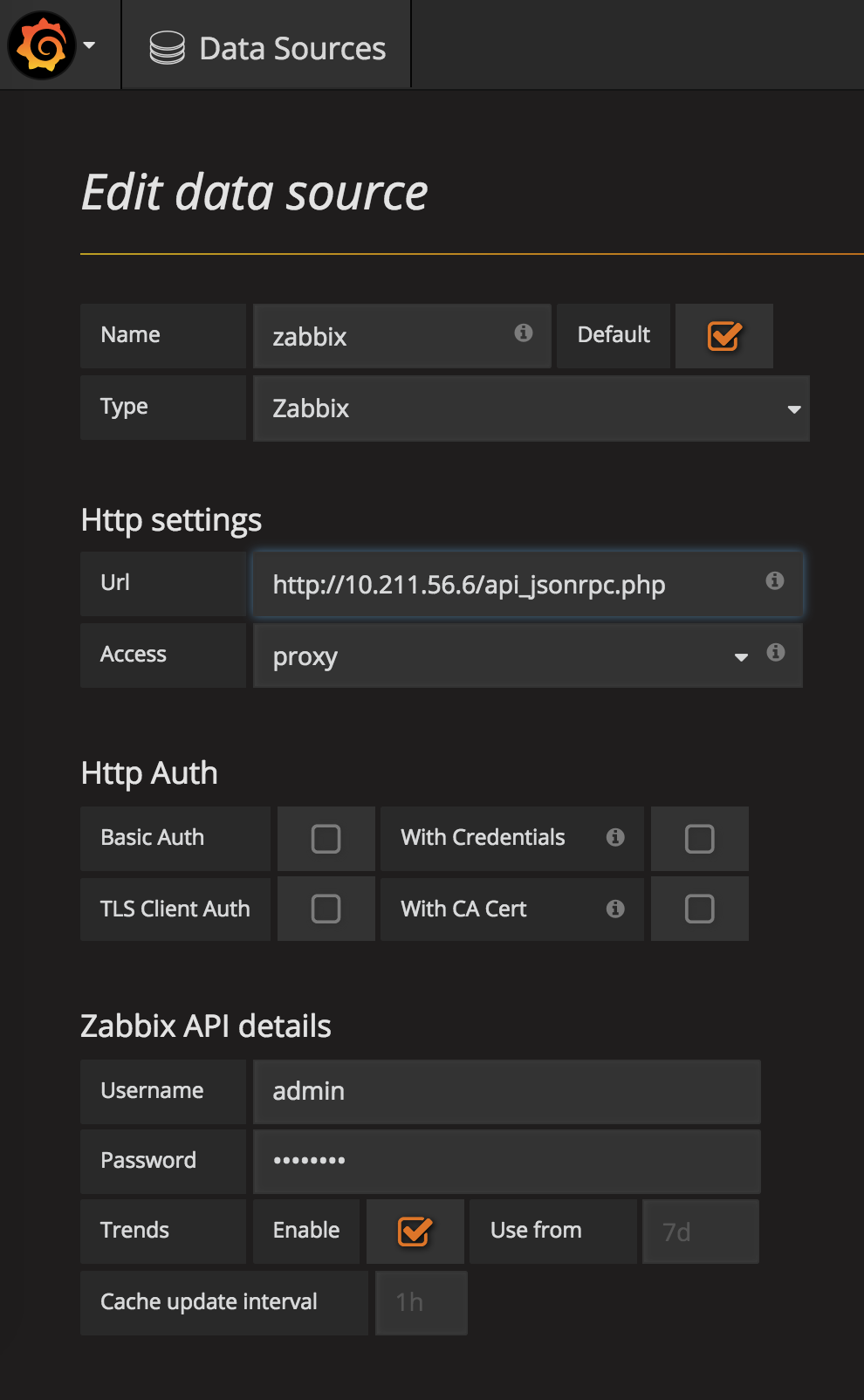Image resolution: width=864 pixels, height=1400 pixels.
Task: Click the With CA Cert label
Action: [x=464, y=909]
